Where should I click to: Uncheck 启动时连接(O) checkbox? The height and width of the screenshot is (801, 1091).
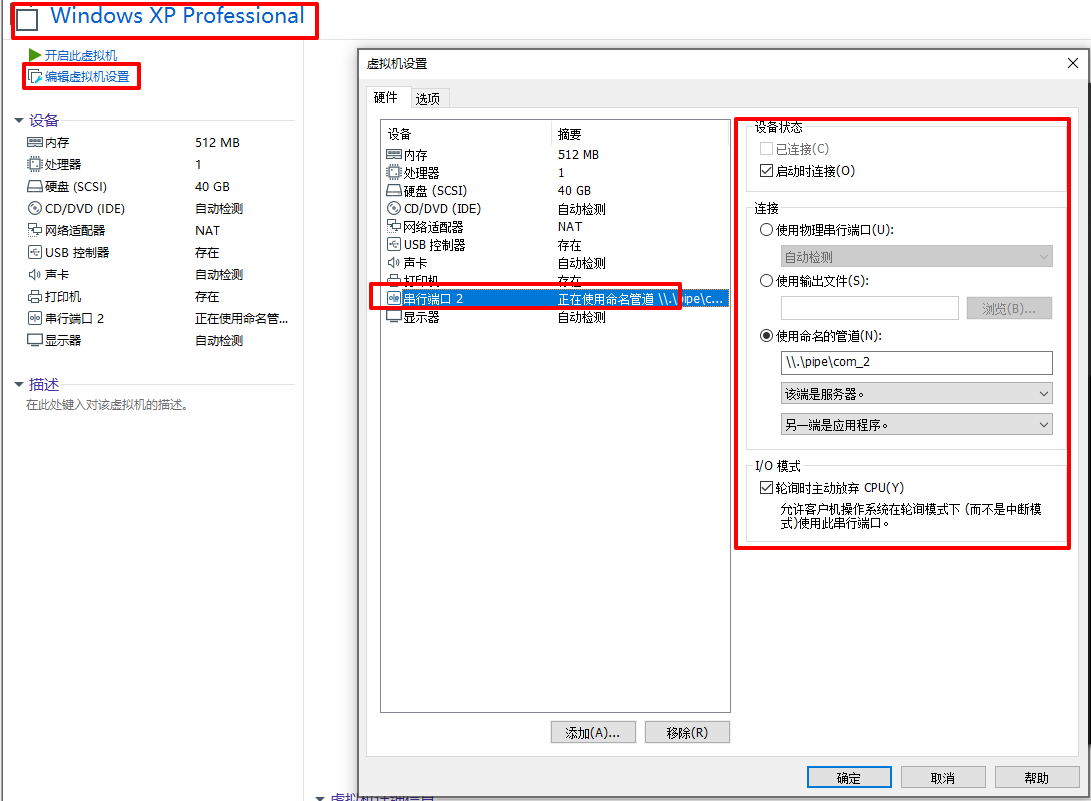click(x=766, y=170)
